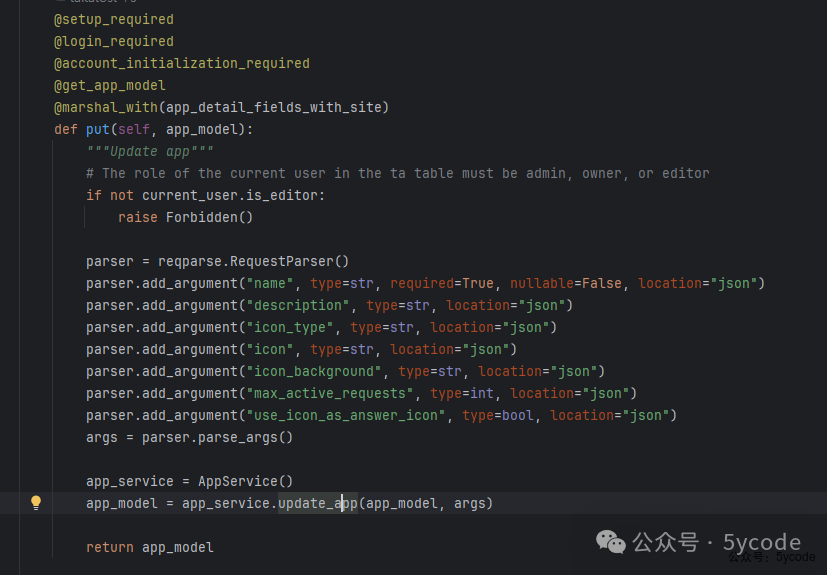This screenshot has width=827, height=575.
Task: Click the WeChat logo in the watermark
Action: (611, 542)
